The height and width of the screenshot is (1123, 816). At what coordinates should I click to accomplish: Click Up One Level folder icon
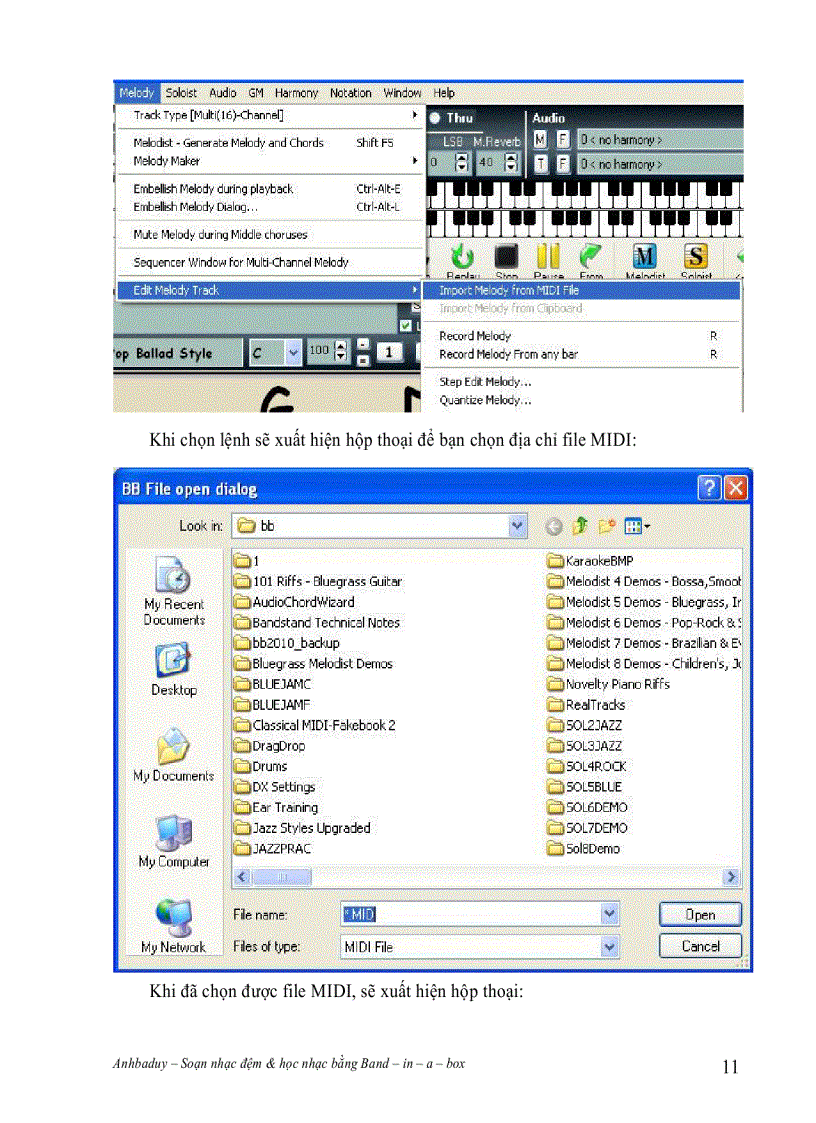coord(580,526)
